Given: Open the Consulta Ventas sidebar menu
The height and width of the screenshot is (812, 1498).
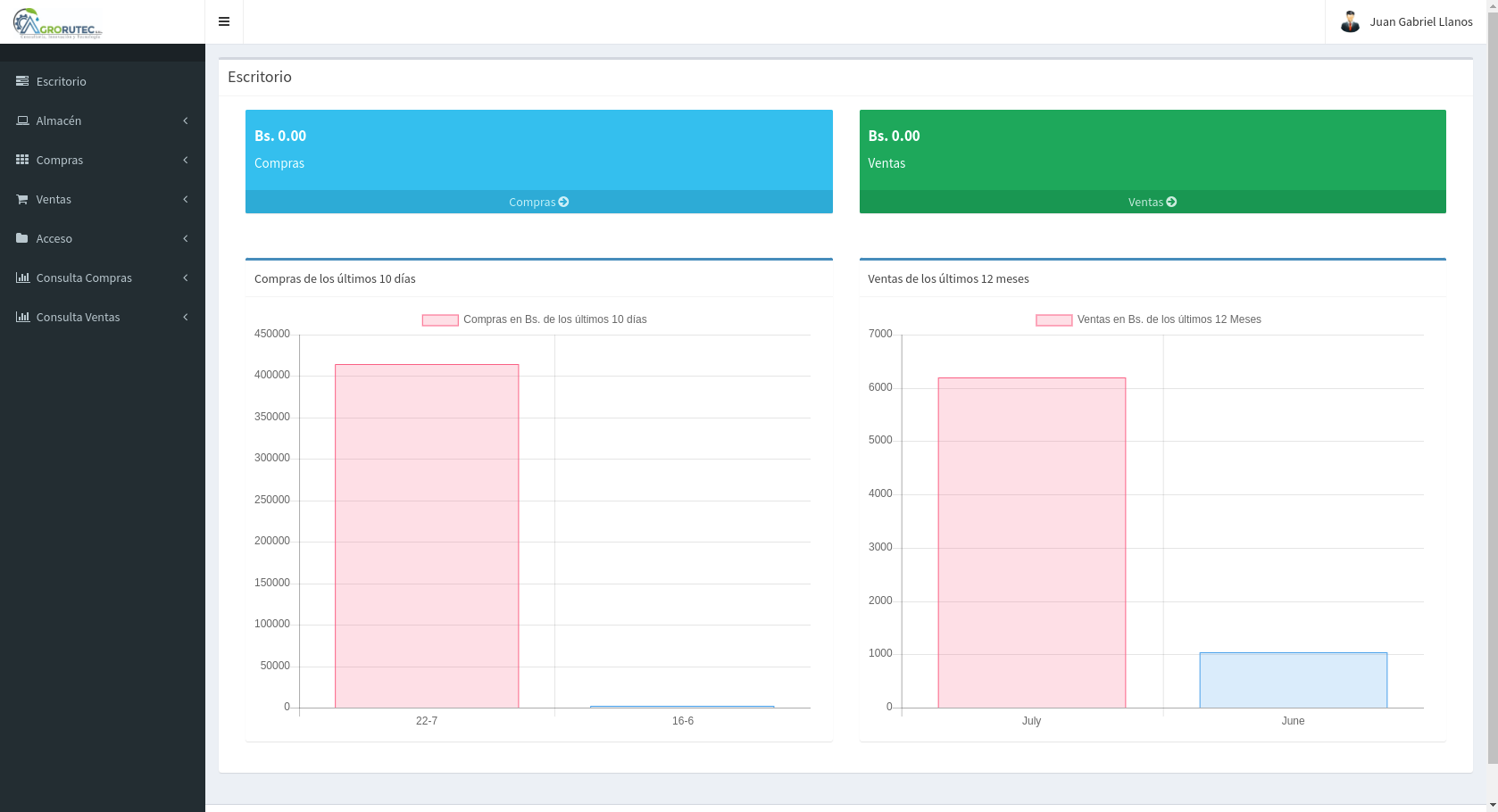Looking at the screenshot, I should point(103,317).
